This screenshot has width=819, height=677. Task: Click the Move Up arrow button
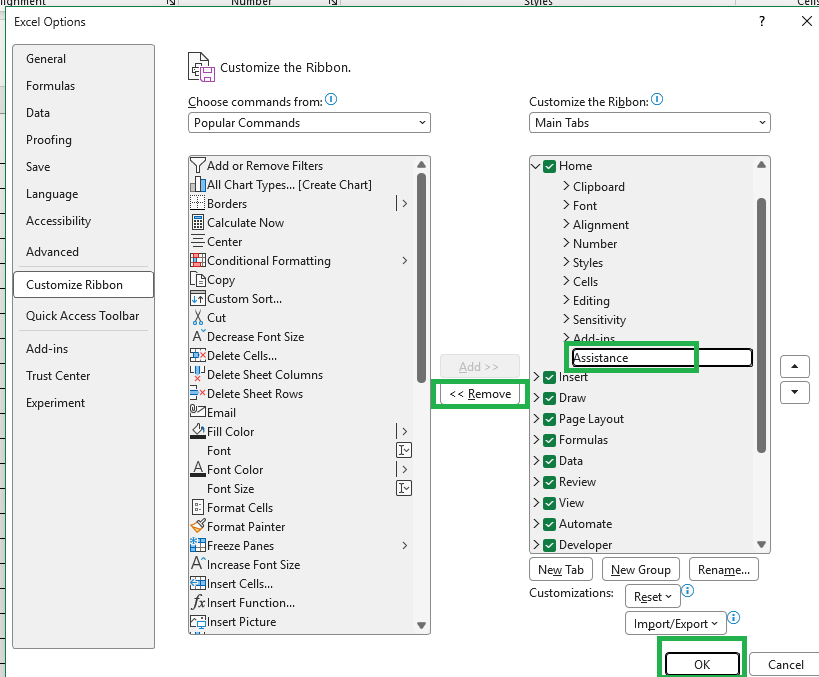[x=794, y=367]
